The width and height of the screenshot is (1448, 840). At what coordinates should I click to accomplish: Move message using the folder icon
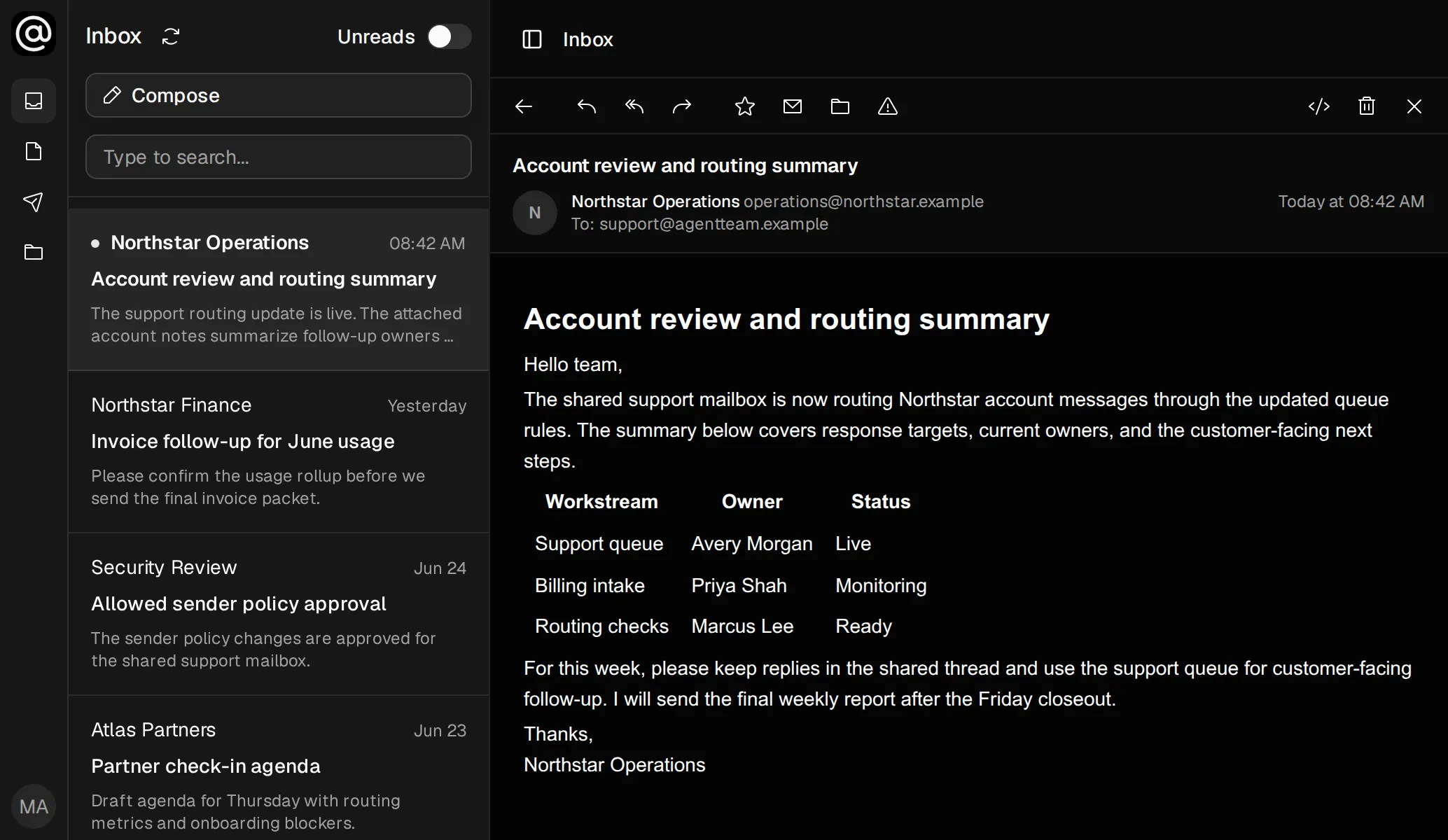tap(840, 106)
